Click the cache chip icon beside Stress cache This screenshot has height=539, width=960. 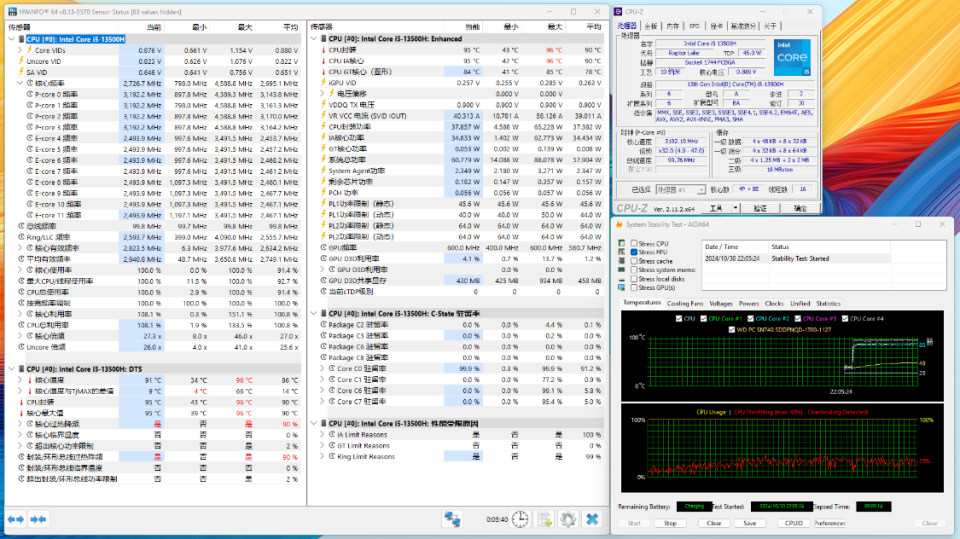pos(621,261)
